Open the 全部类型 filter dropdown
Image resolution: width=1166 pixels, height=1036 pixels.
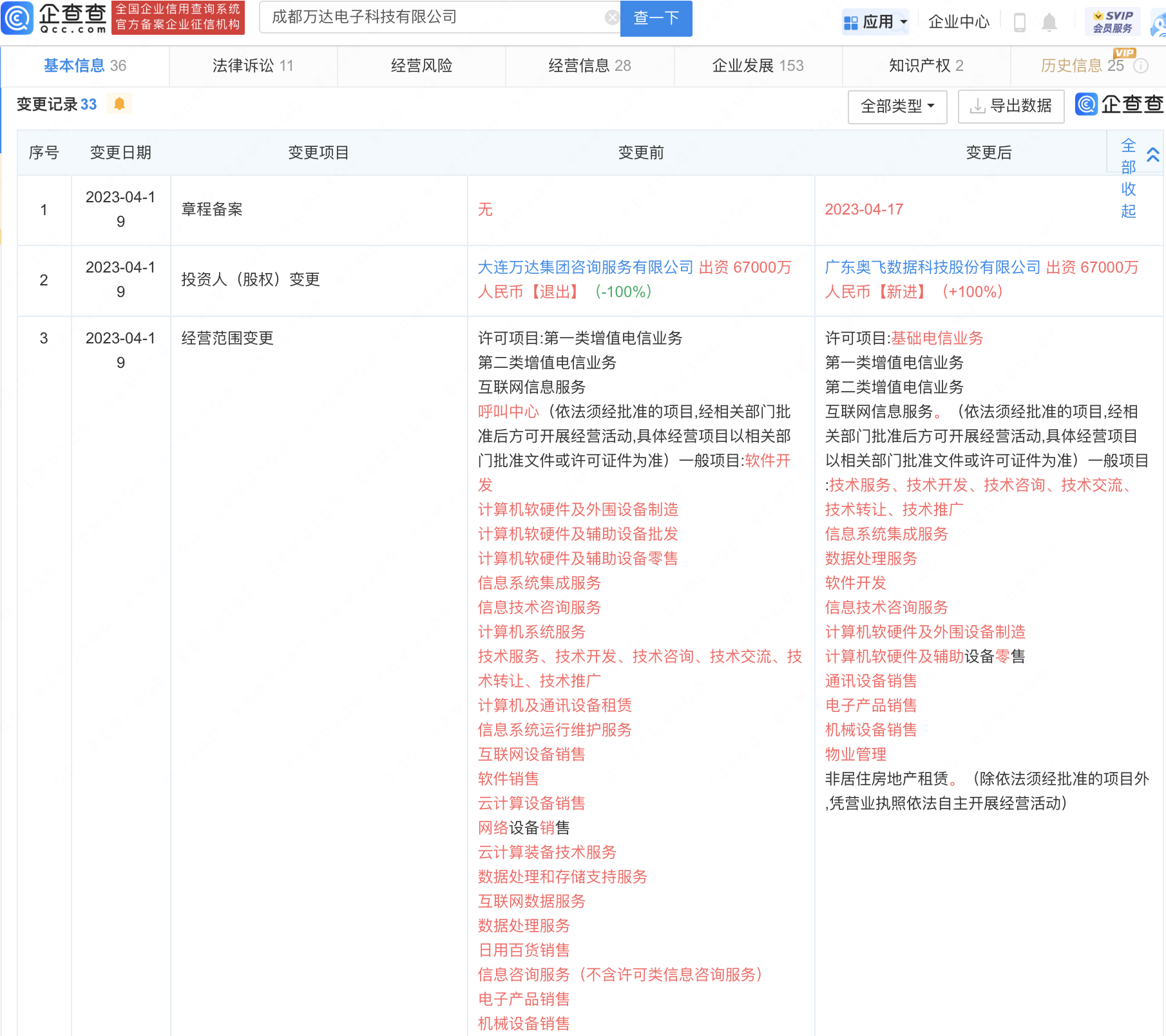click(x=897, y=106)
